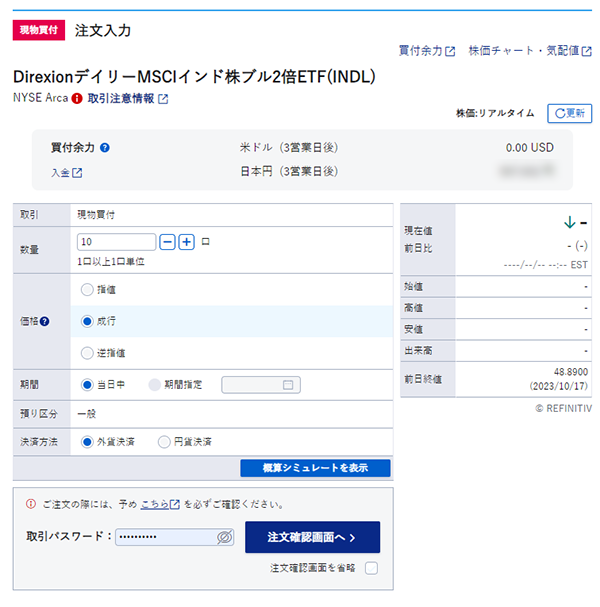Select the 成行 market order radio button
The height and width of the screenshot is (607, 600).
pos(87,321)
